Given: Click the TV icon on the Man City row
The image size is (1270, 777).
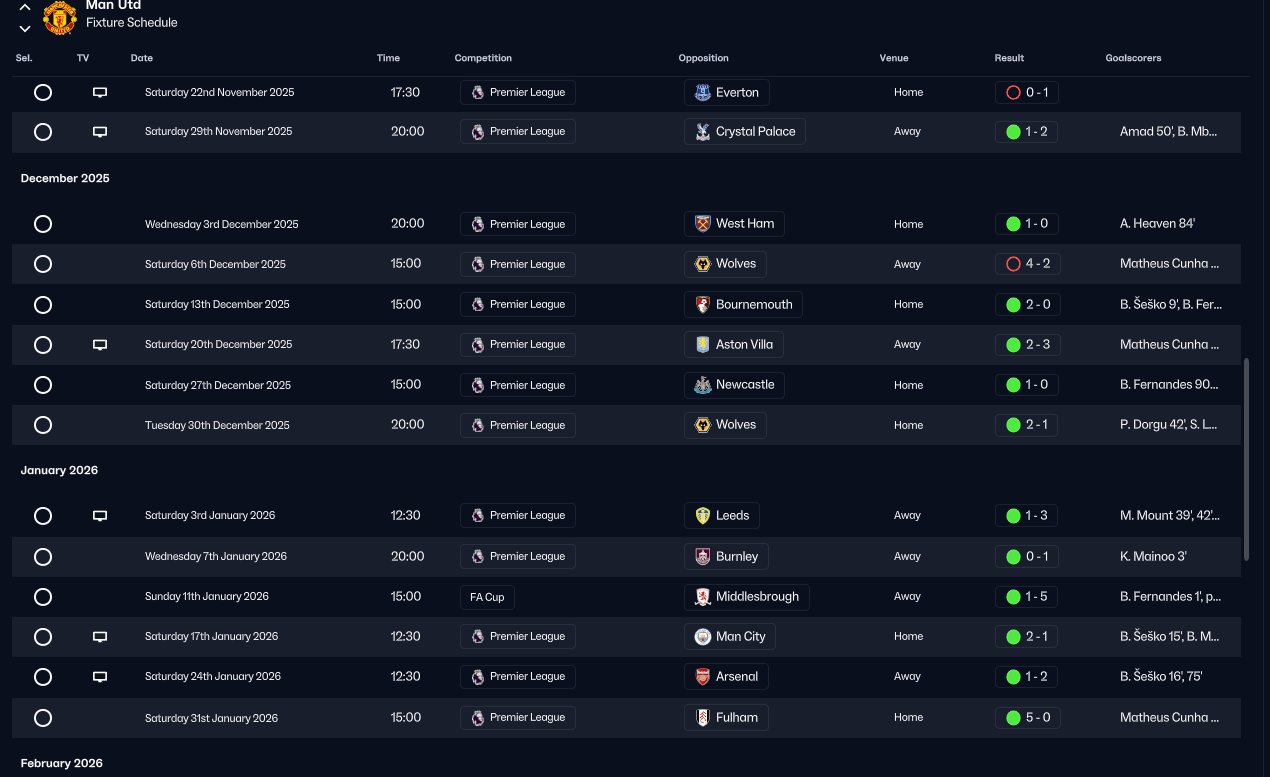Looking at the screenshot, I should tap(100, 637).
